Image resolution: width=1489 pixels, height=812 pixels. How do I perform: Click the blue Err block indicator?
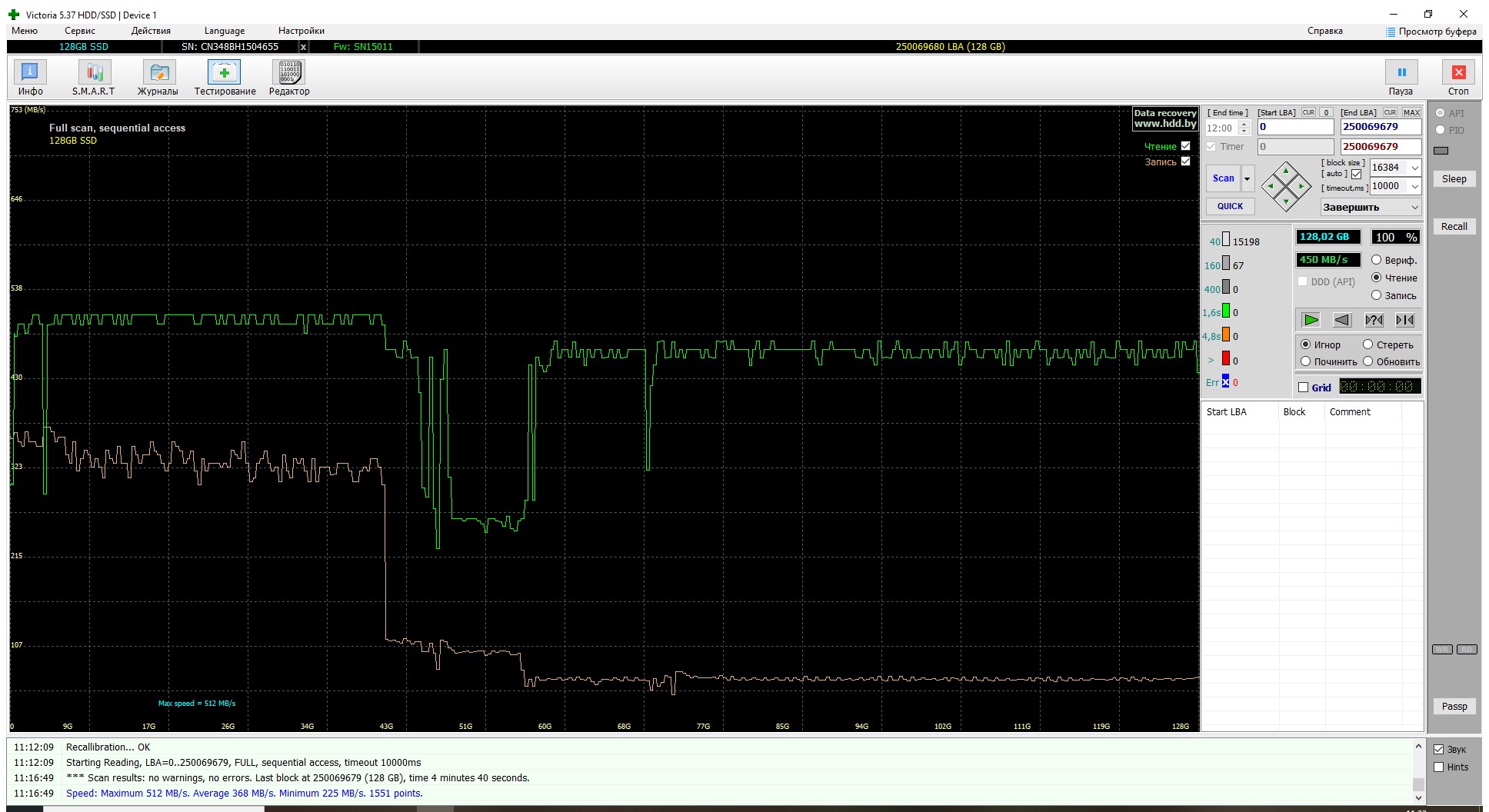1225,382
